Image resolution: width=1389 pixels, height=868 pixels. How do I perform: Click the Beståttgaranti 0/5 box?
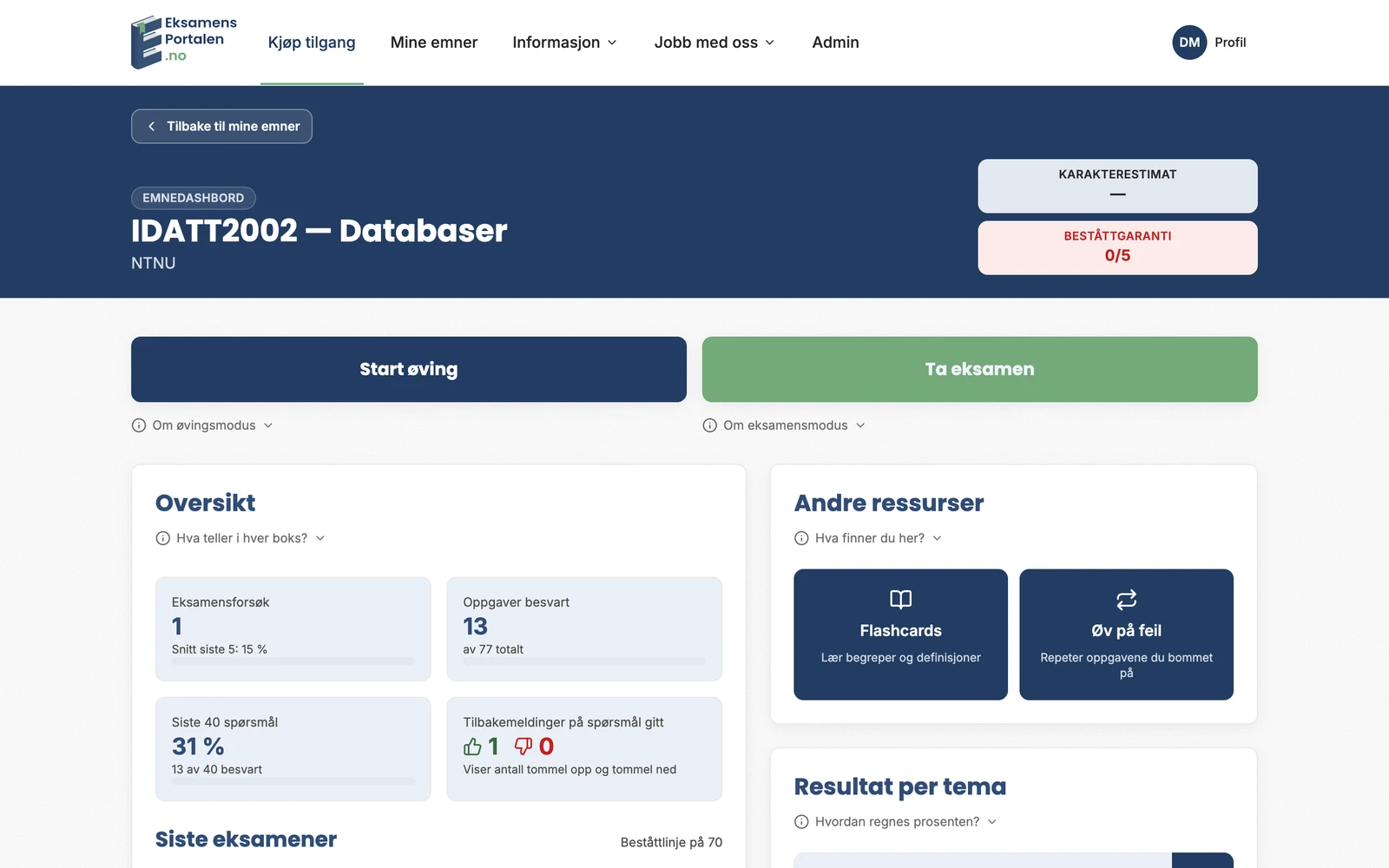pyautogui.click(x=1117, y=247)
